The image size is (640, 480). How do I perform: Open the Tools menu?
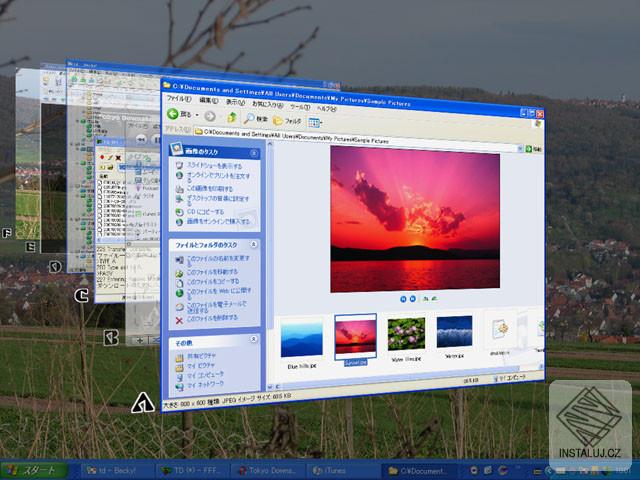tap(299, 107)
